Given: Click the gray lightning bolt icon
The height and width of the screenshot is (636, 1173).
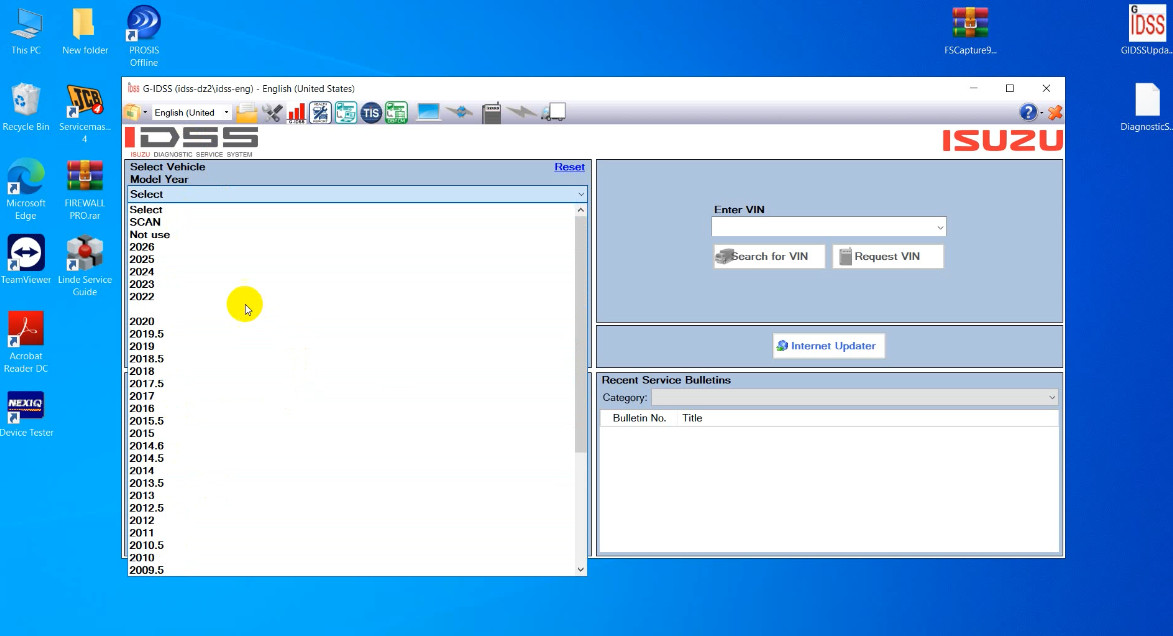Looking at the screenshot, I should (521, 112).
